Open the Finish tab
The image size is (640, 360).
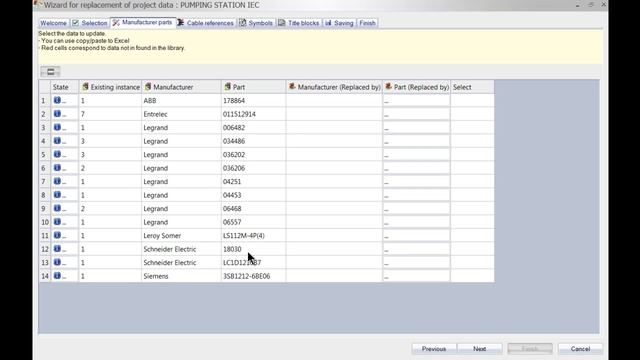point(367,23)
